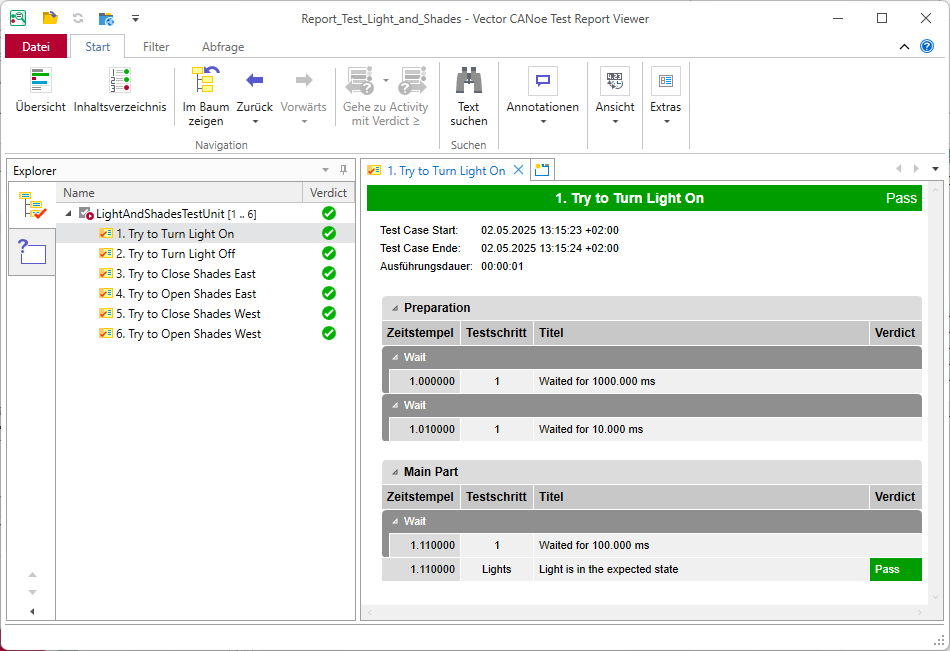This screenshot has height=651, width=950.
Task: Collapse the Wait group at 1.010000
Action: (x=394, y=405)
